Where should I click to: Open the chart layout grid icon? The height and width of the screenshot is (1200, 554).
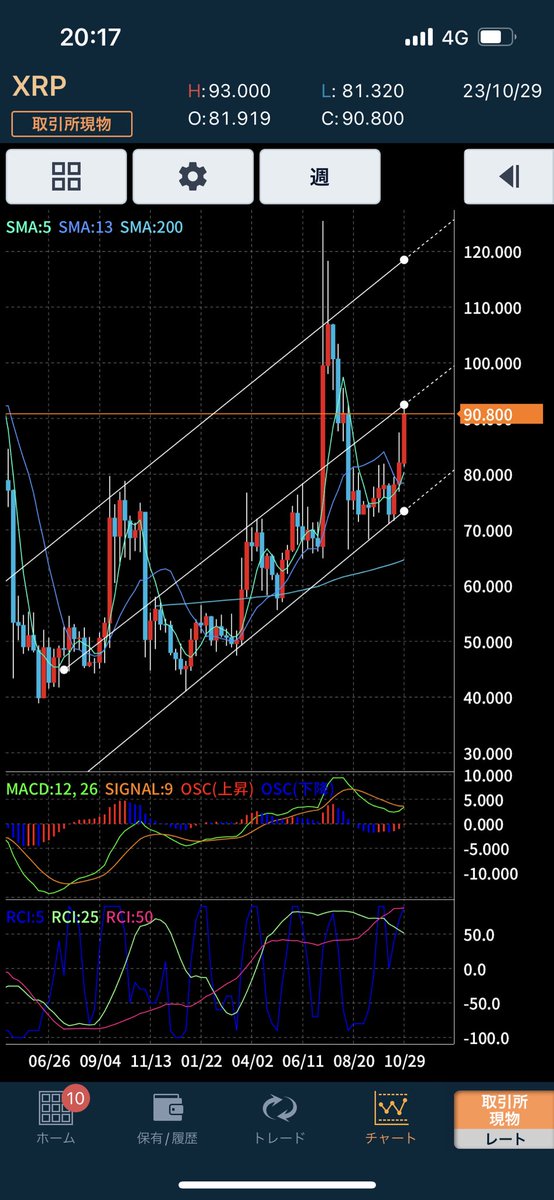click(67, 177)
